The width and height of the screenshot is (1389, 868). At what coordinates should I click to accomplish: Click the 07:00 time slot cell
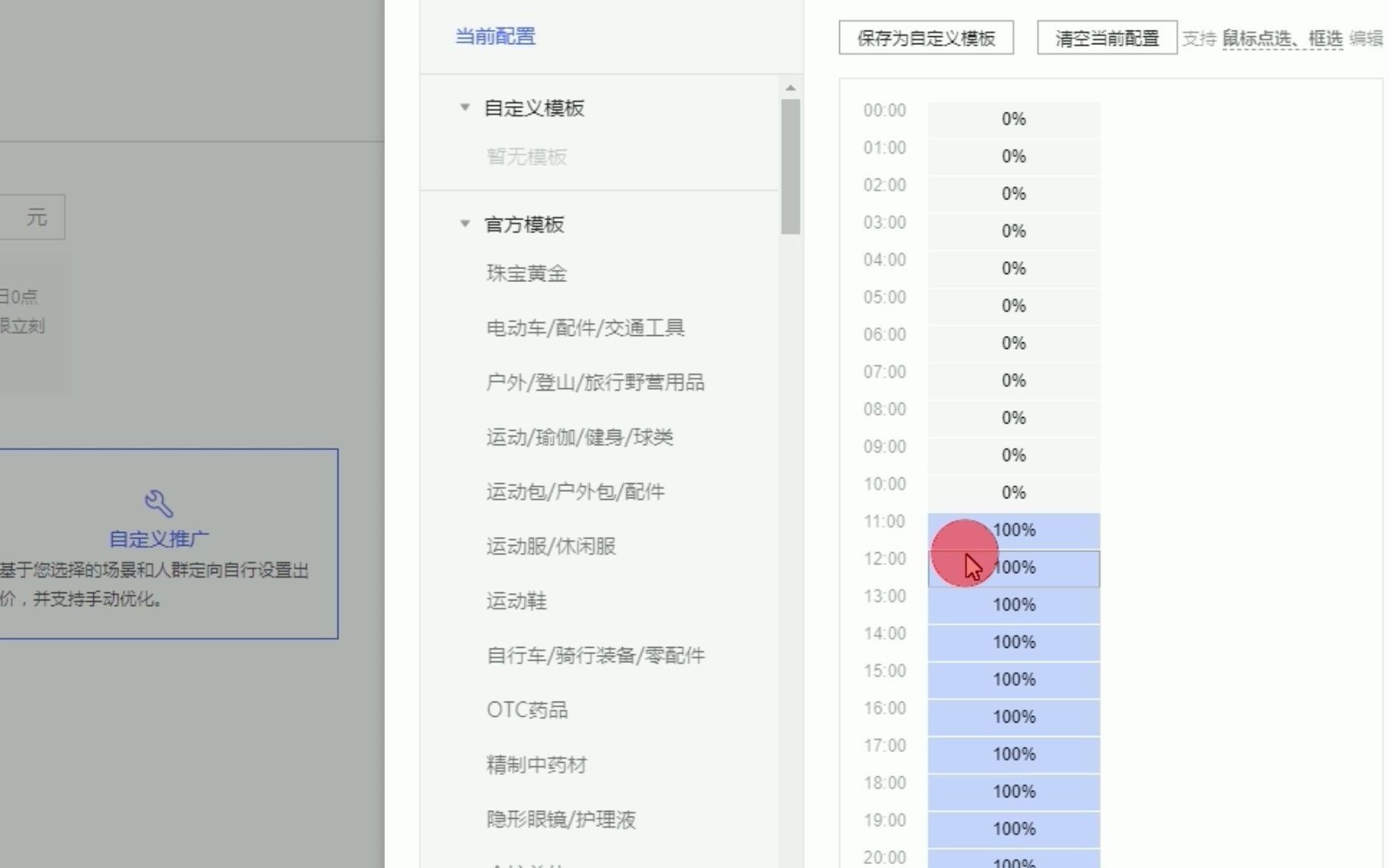click(1014, 381)
